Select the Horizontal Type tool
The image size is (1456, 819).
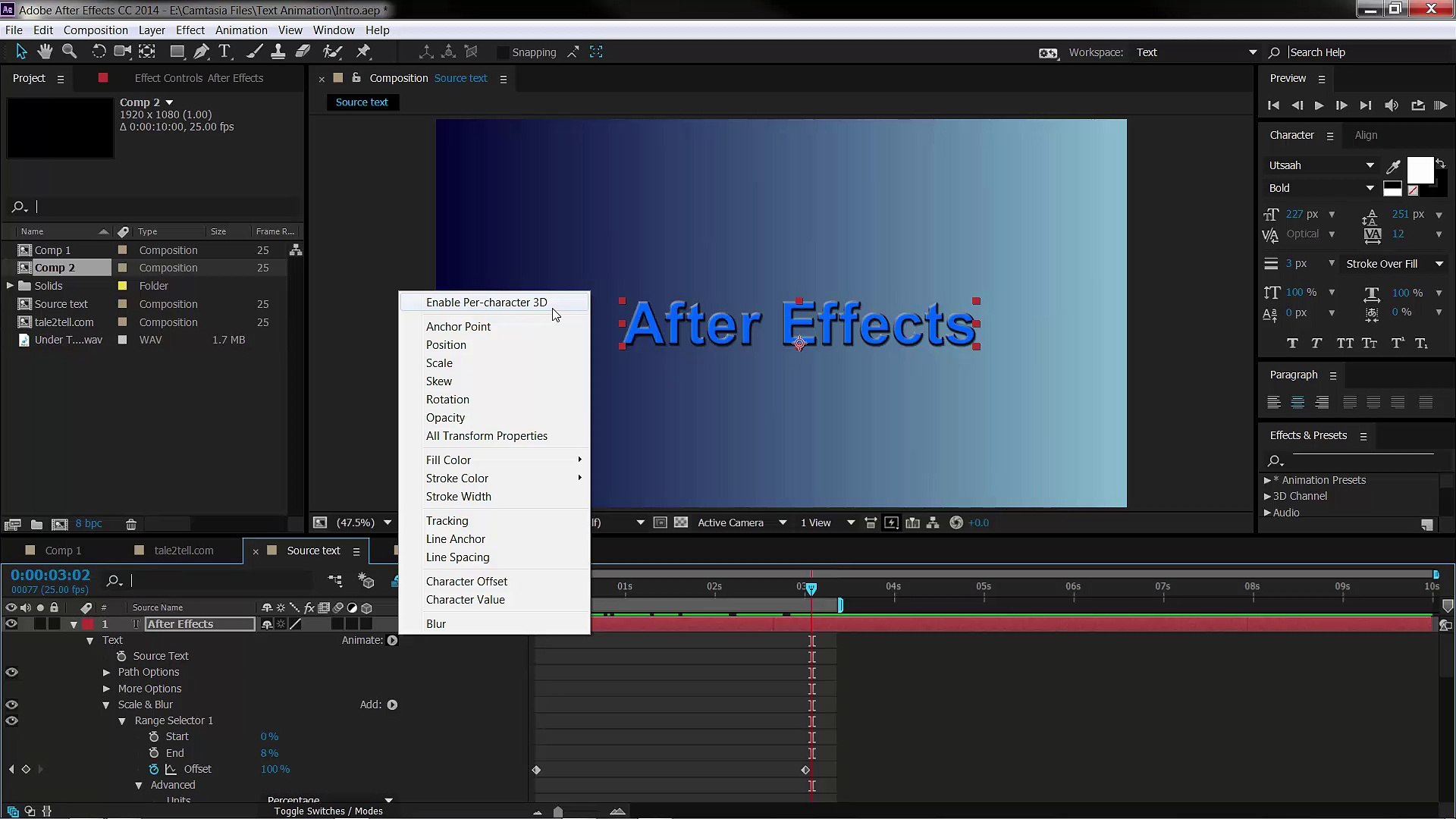pos(224,52)
